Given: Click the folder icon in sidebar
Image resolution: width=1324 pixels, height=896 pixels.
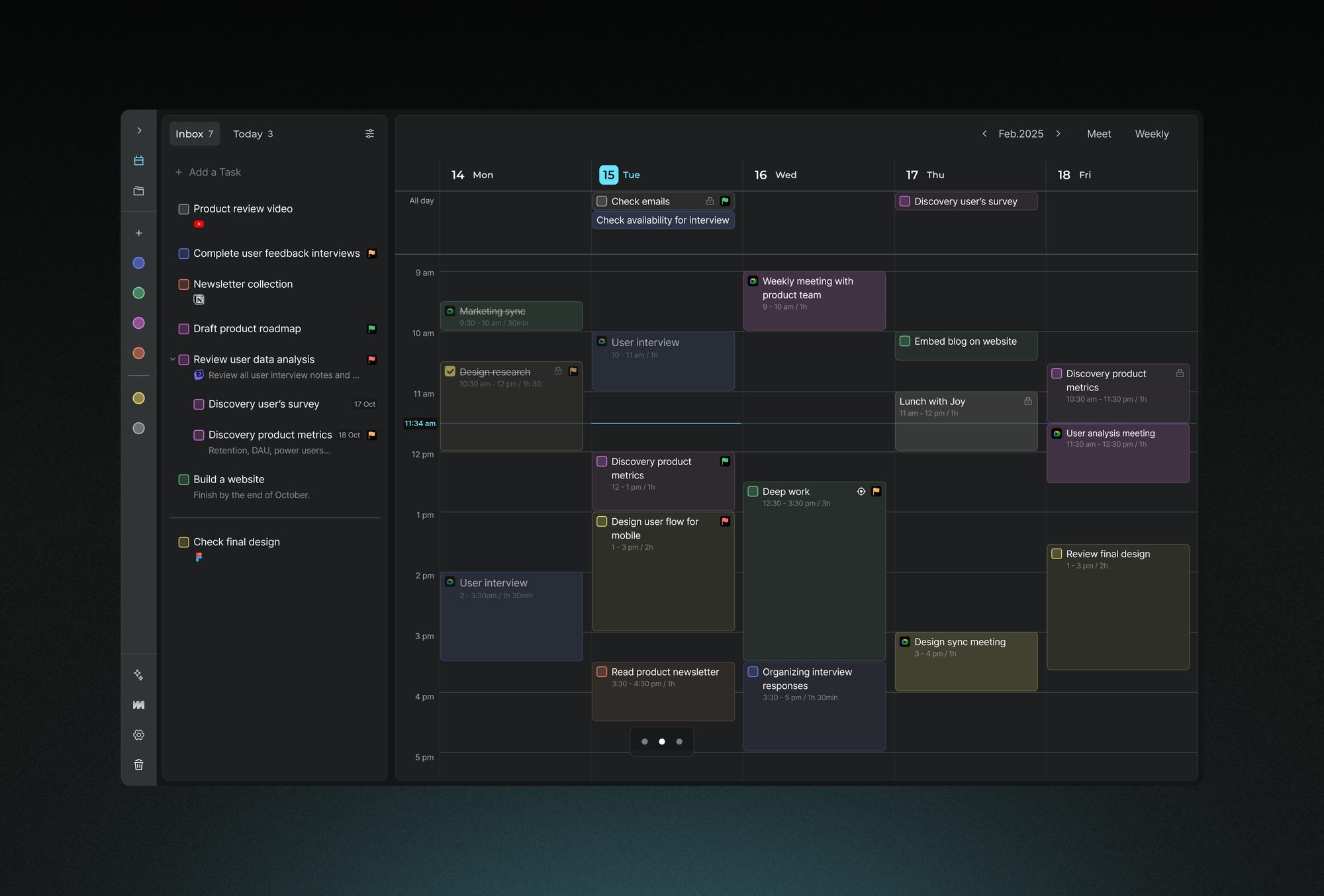Looking at the screenshot, I should 138,191.
